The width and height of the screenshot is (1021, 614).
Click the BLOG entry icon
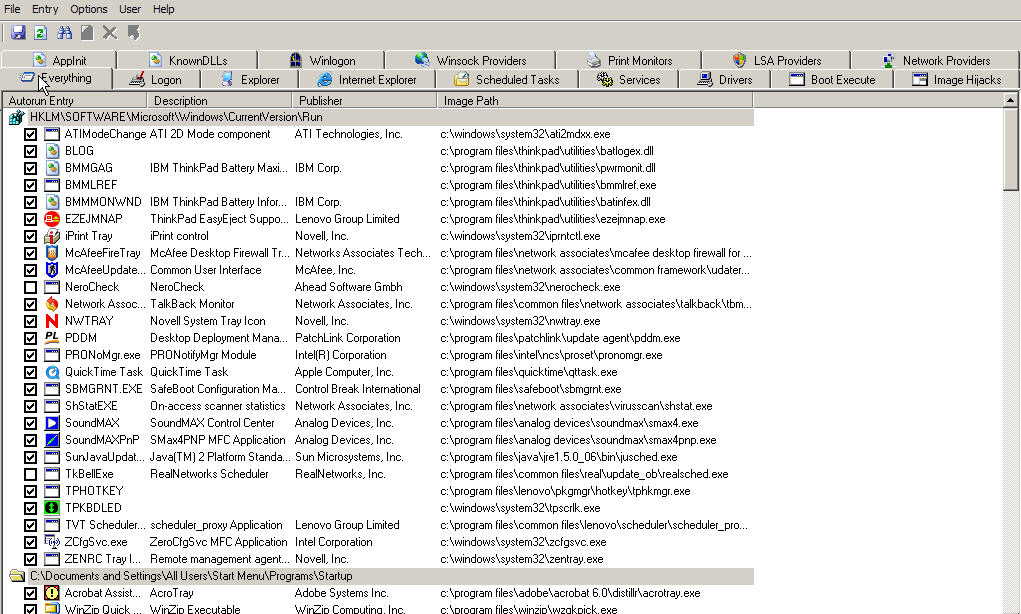52,151
